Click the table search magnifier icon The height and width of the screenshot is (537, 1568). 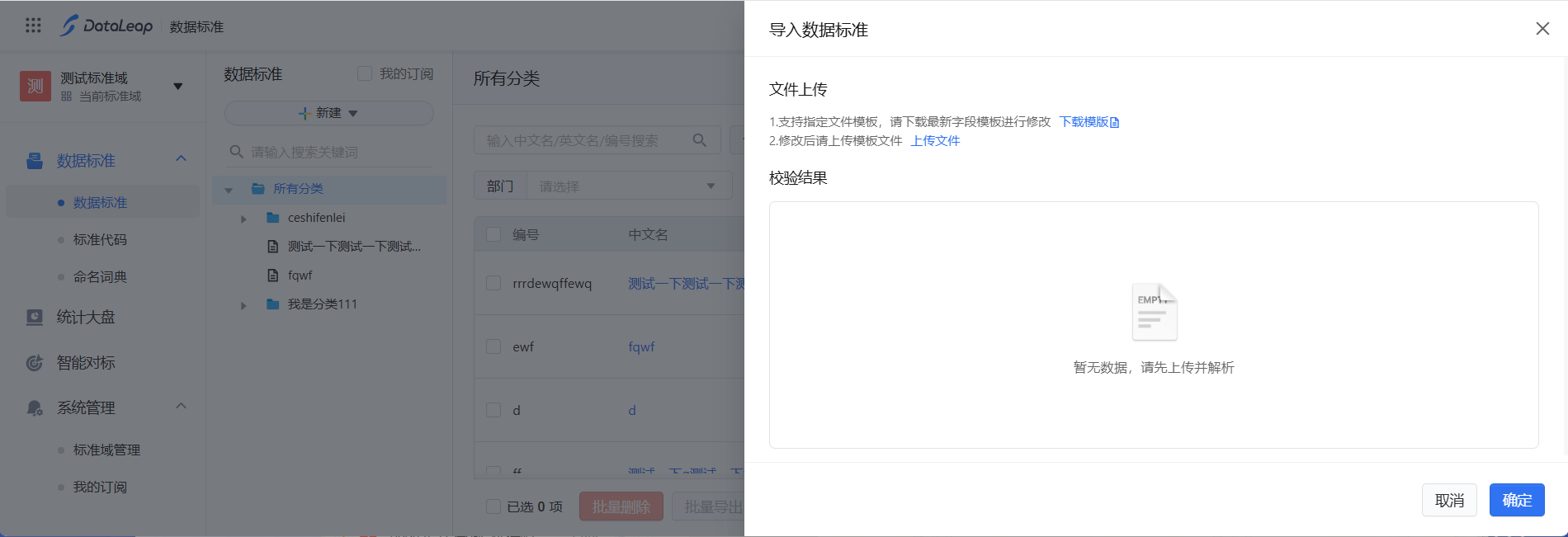(x=700, y=140)
